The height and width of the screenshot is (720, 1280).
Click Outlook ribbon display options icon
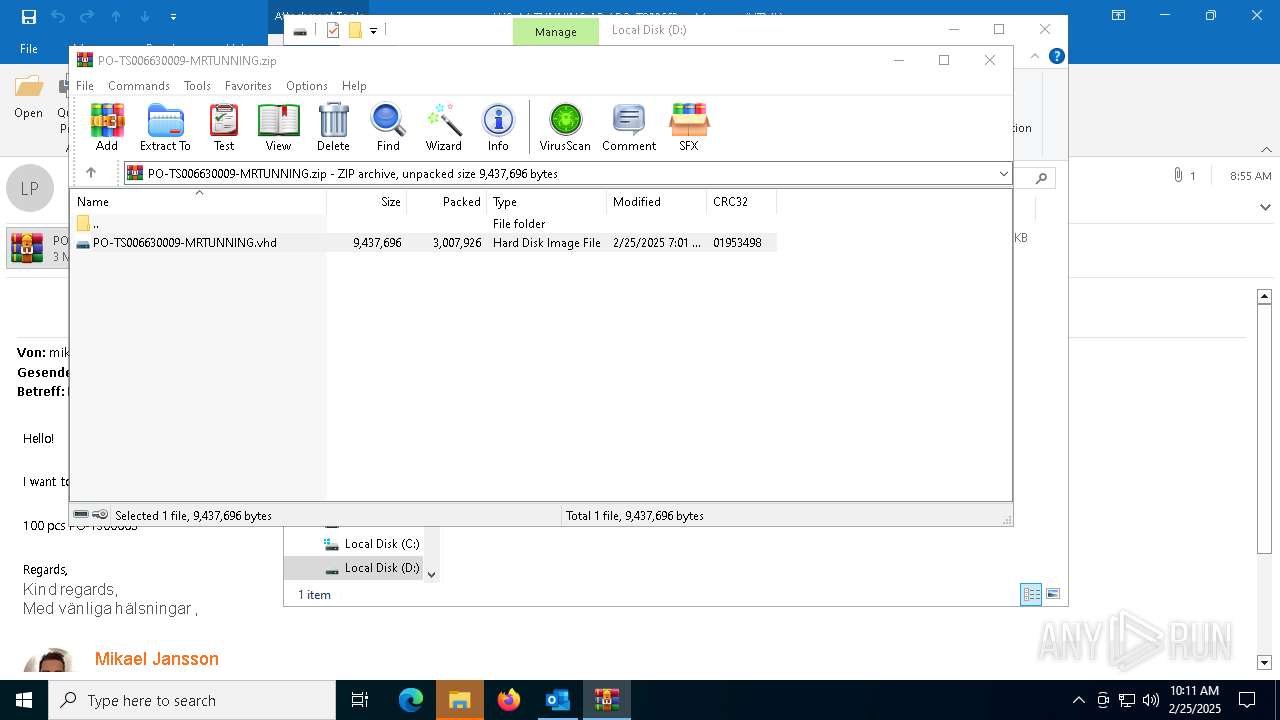pyautogui.click(x=1118, y=16)
